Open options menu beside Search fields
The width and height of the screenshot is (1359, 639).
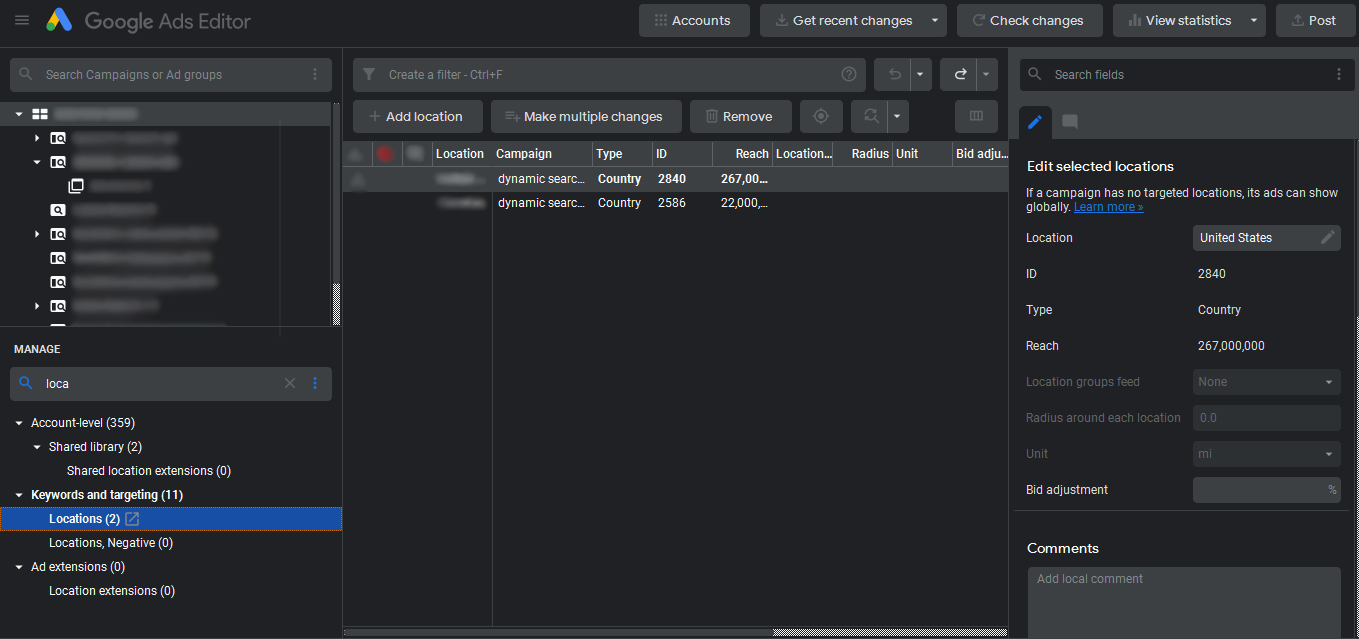[x=1339, y=74]
